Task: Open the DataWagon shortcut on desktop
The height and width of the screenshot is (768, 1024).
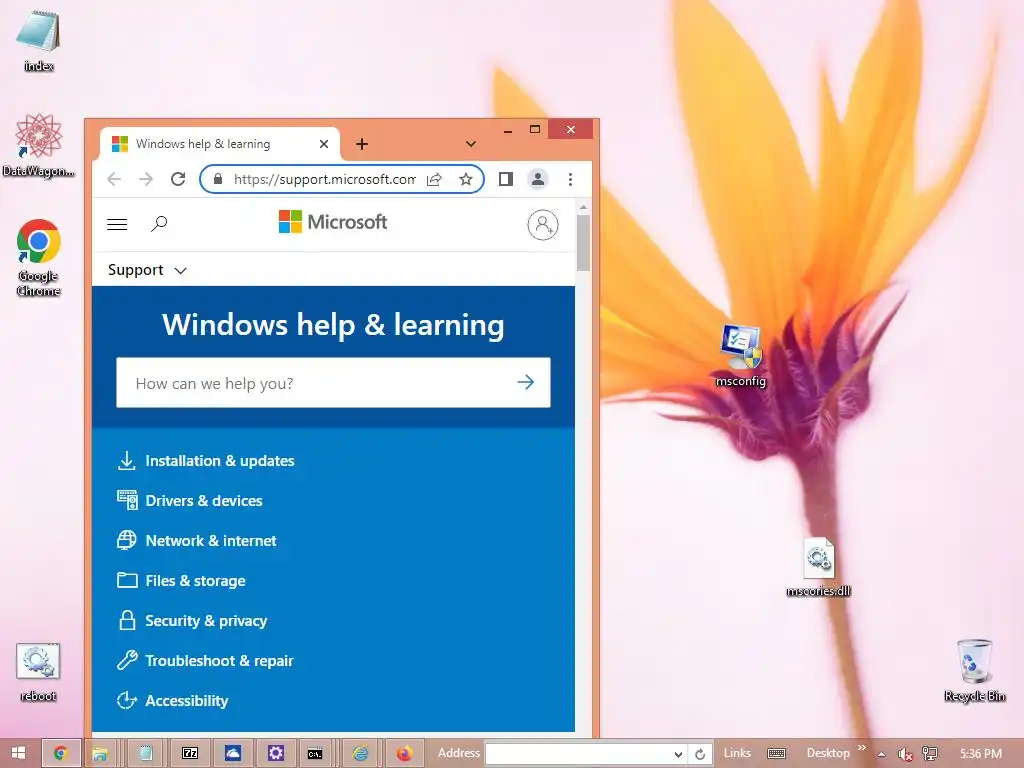Action: tap(39, 144)
